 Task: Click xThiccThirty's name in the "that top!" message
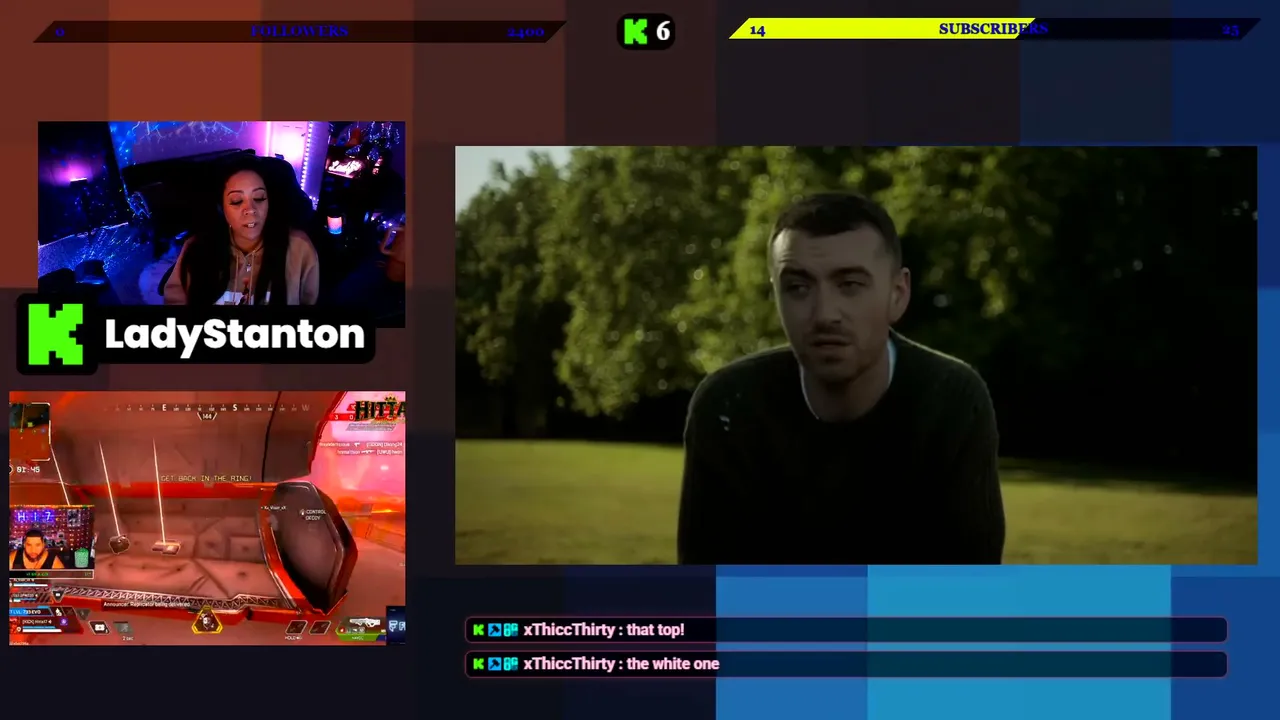point(568,630)
